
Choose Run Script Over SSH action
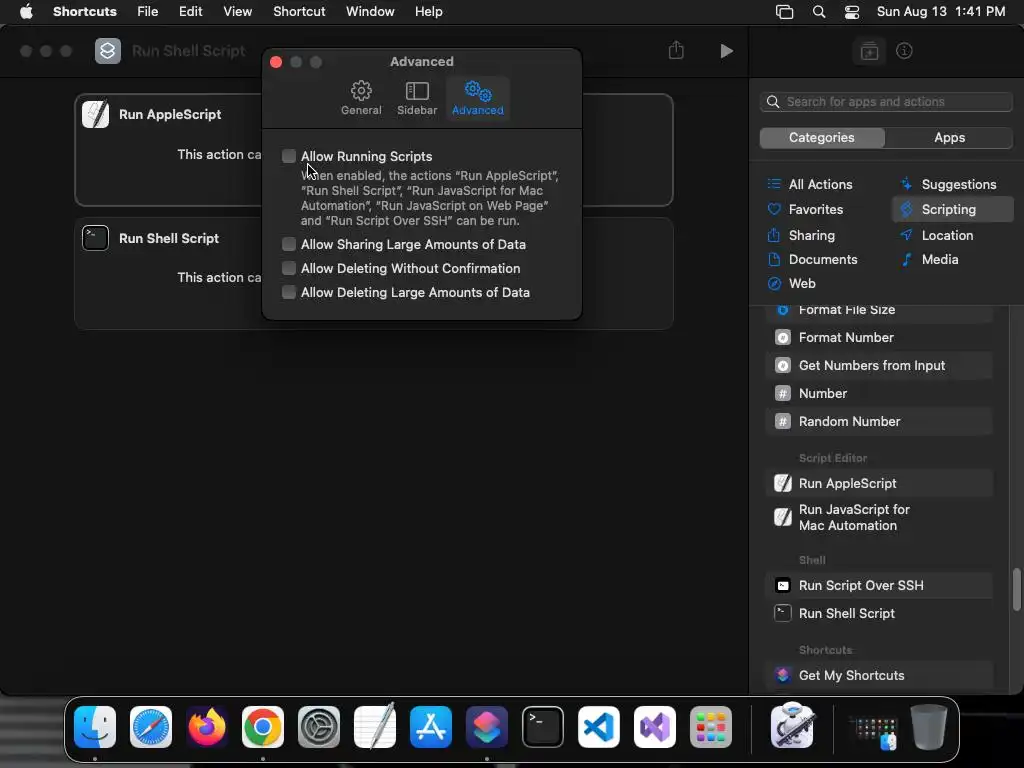pos(879,586)
